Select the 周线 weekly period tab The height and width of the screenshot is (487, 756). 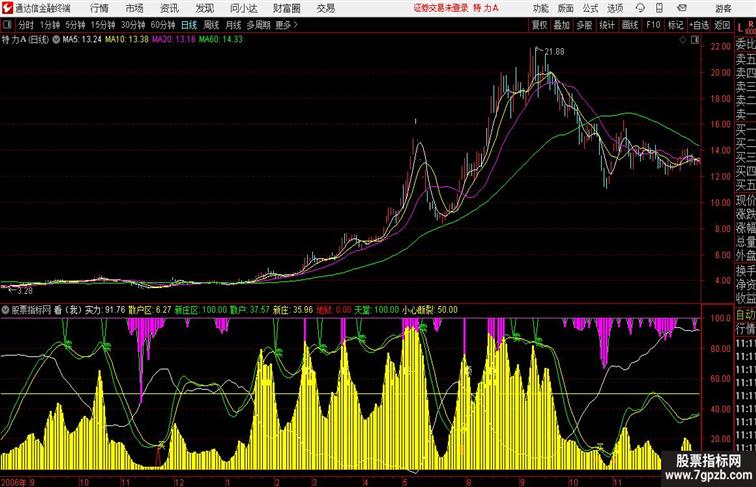pyautogui.click(x=211, y=25)
